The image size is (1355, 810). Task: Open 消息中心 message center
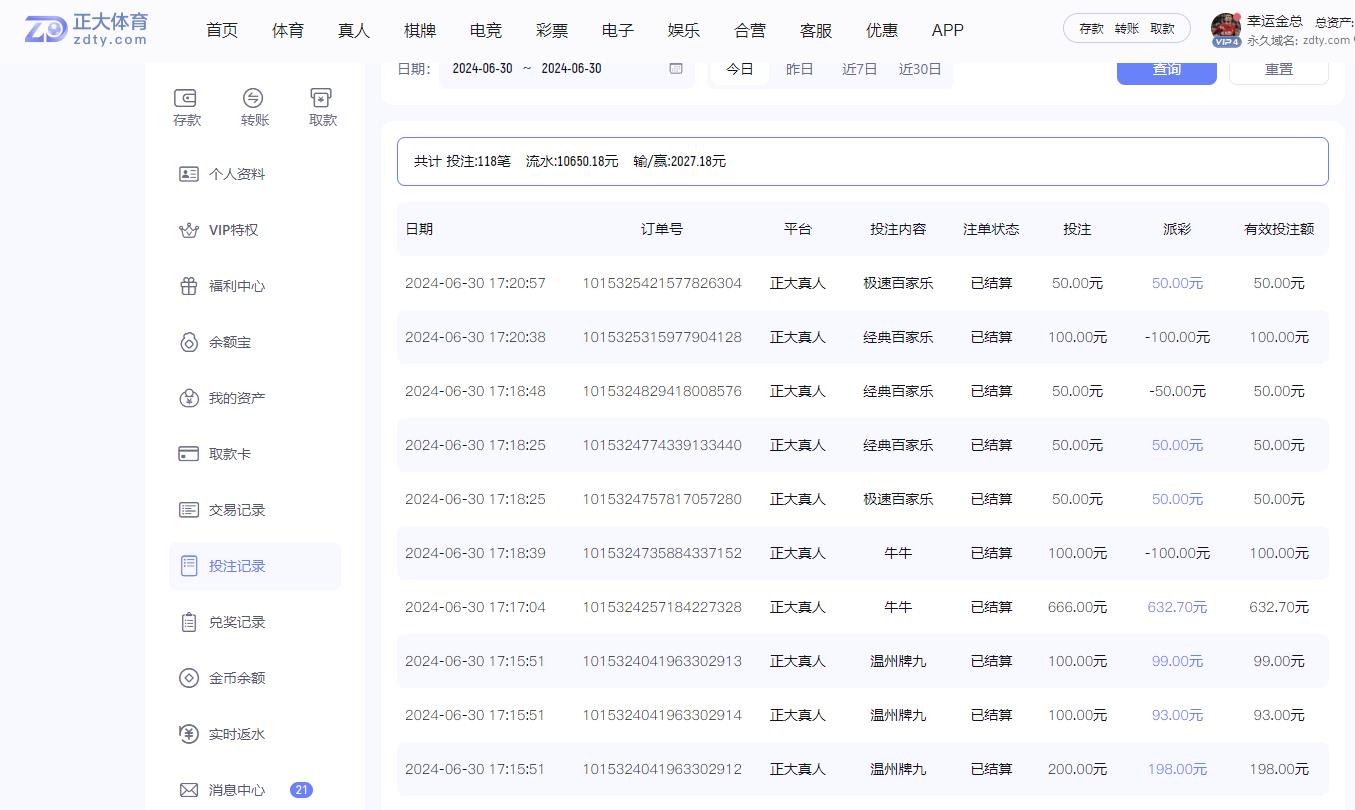(x=236, y=789)
